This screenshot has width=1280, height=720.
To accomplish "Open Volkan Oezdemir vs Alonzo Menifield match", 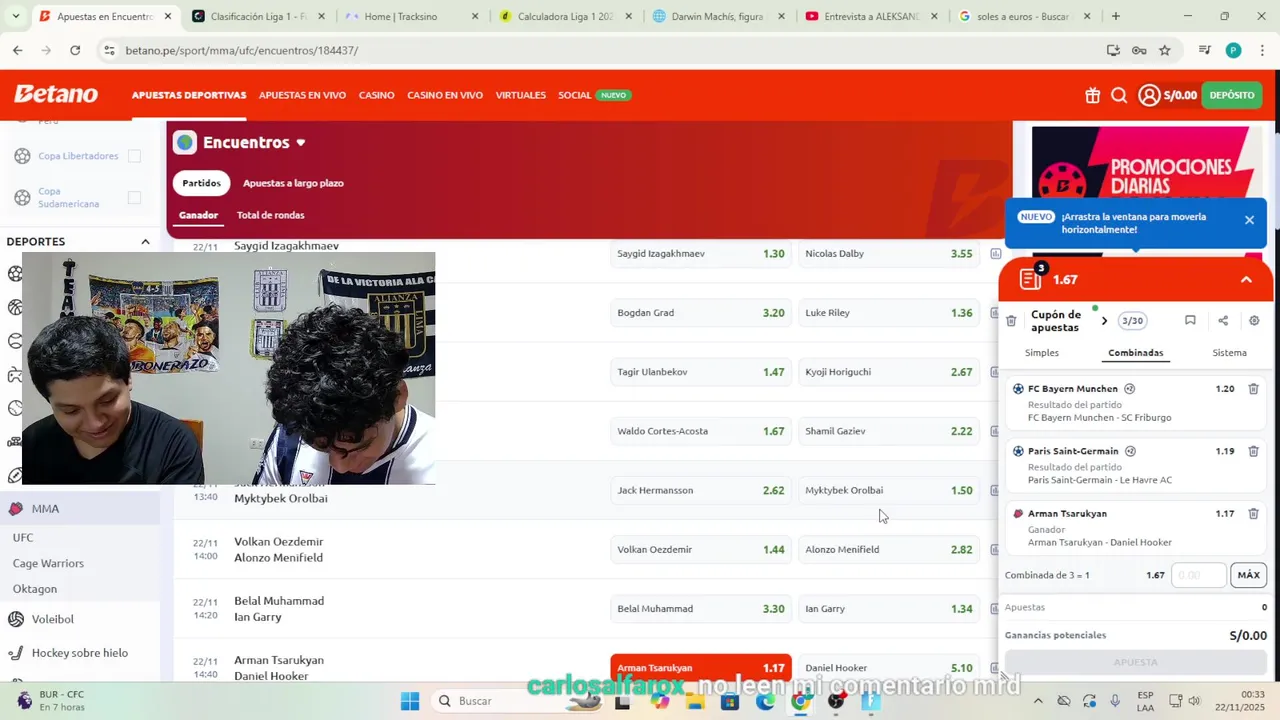I will pos(278,550).
